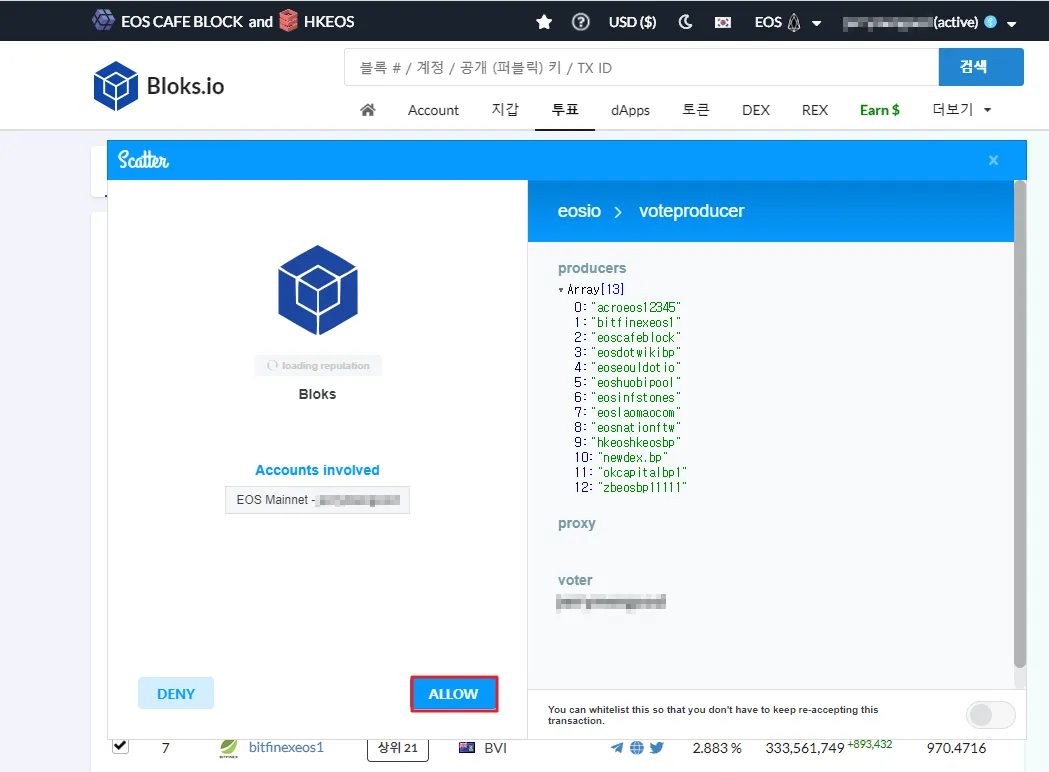
Task: Click the DENY button
Action: tap(176, 694)
